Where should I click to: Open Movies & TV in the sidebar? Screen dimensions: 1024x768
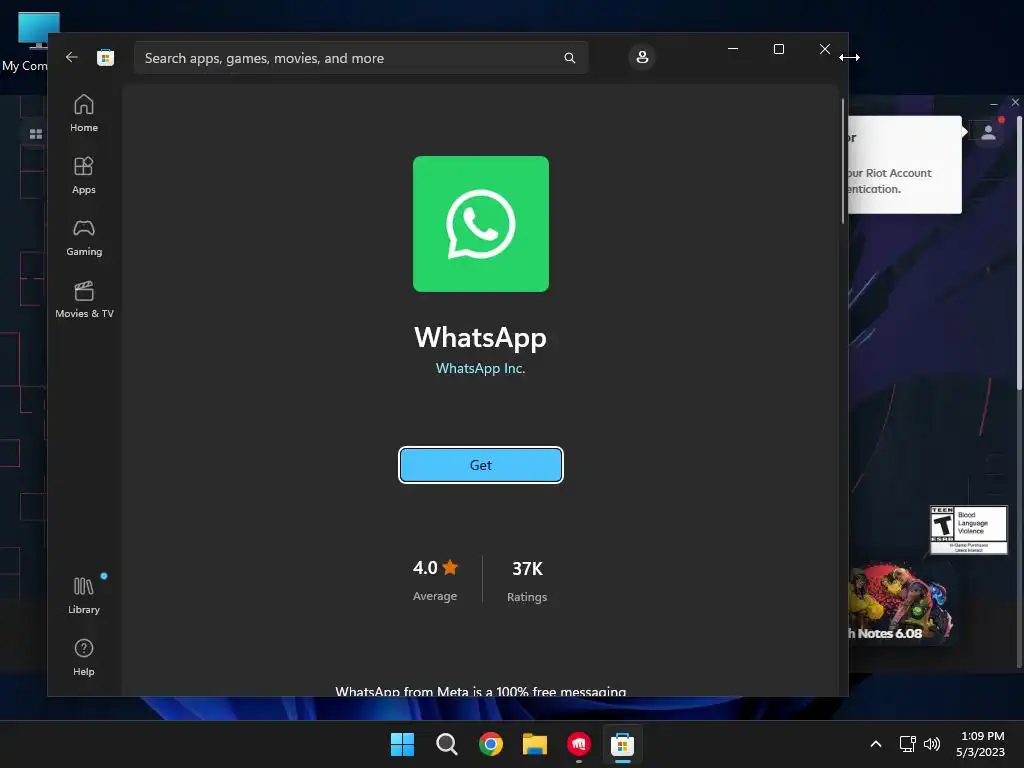[84, 300]
